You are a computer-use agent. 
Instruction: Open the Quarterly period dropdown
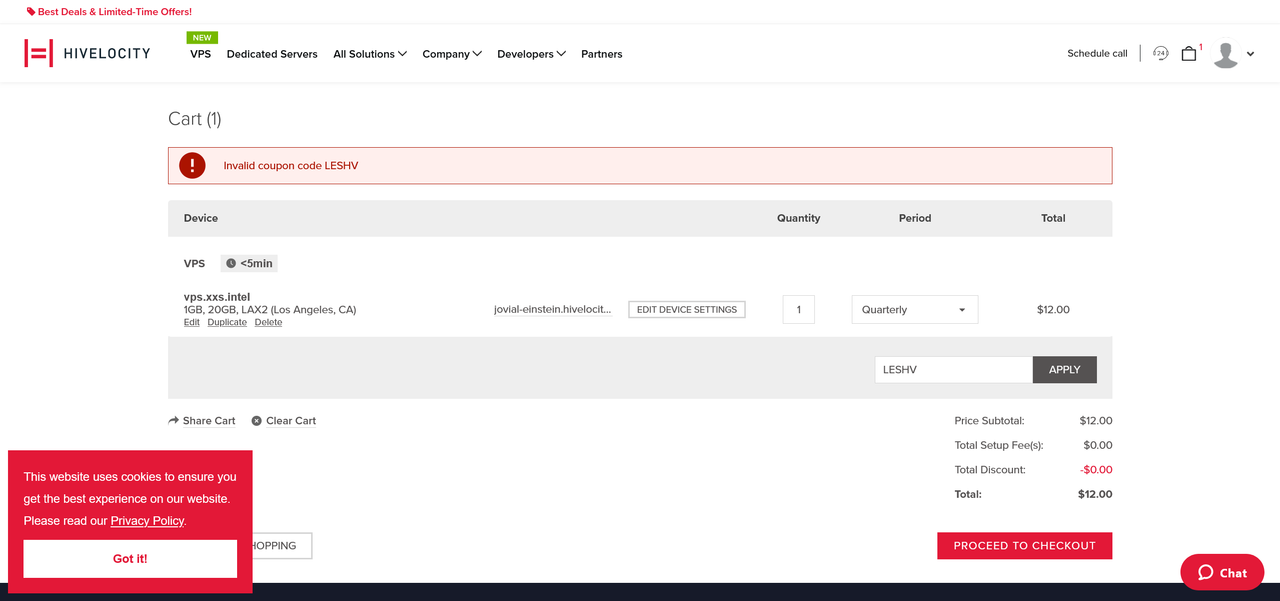915,310
